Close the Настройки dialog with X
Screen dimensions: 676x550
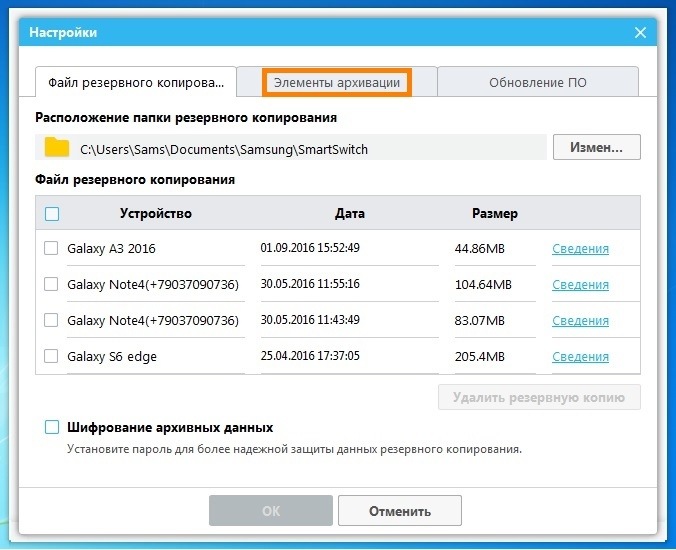(x=640, y=32)
